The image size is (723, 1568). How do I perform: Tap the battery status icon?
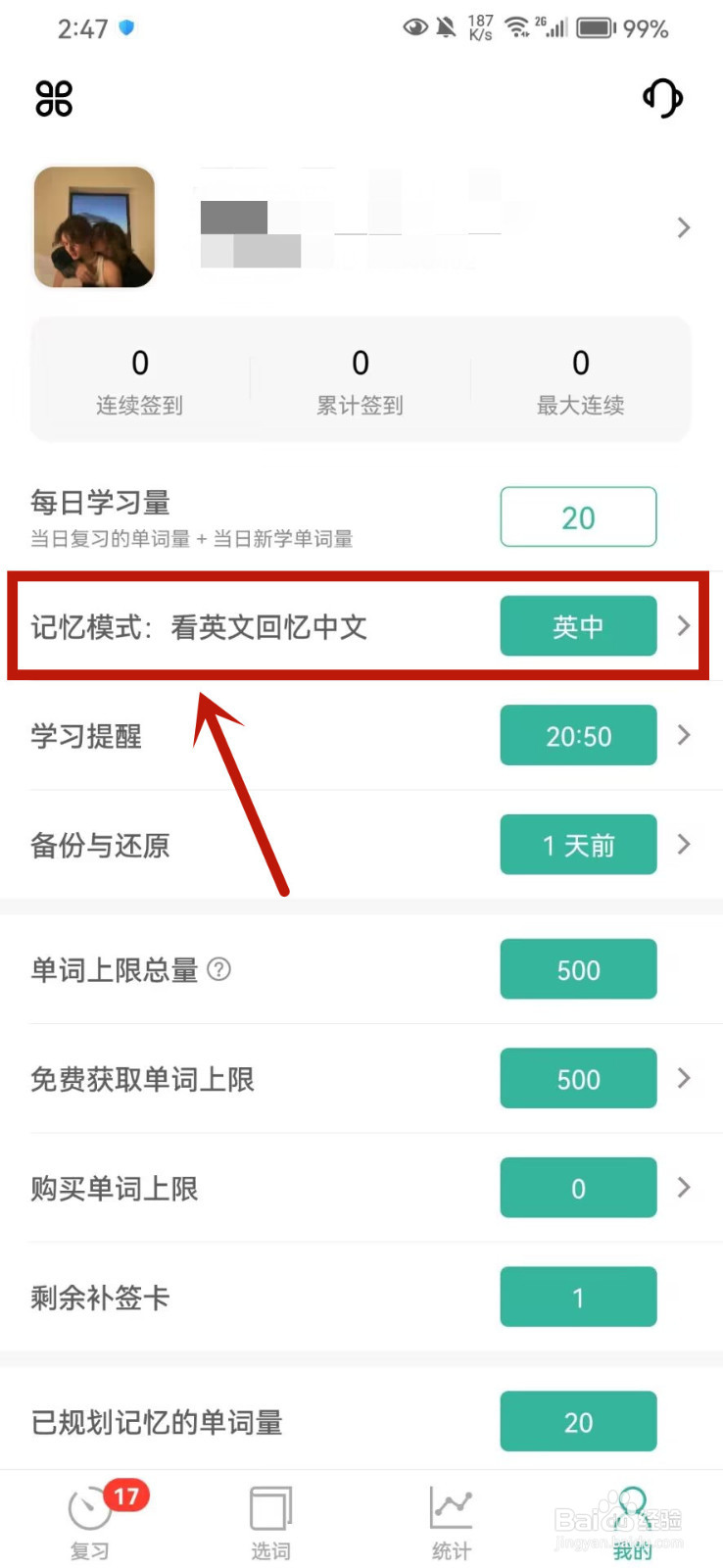coord(596,28)
